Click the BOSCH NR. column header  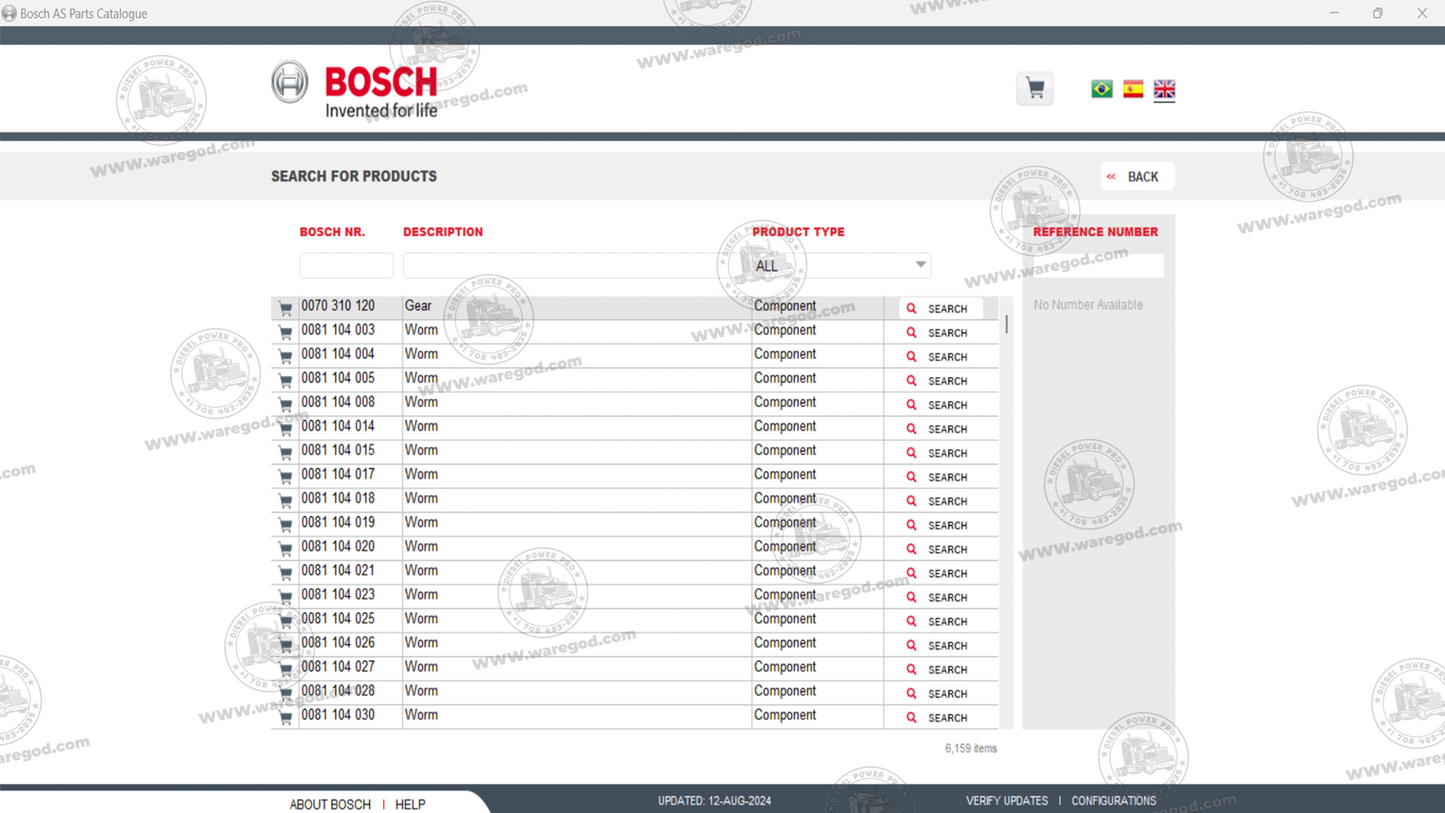332,232
